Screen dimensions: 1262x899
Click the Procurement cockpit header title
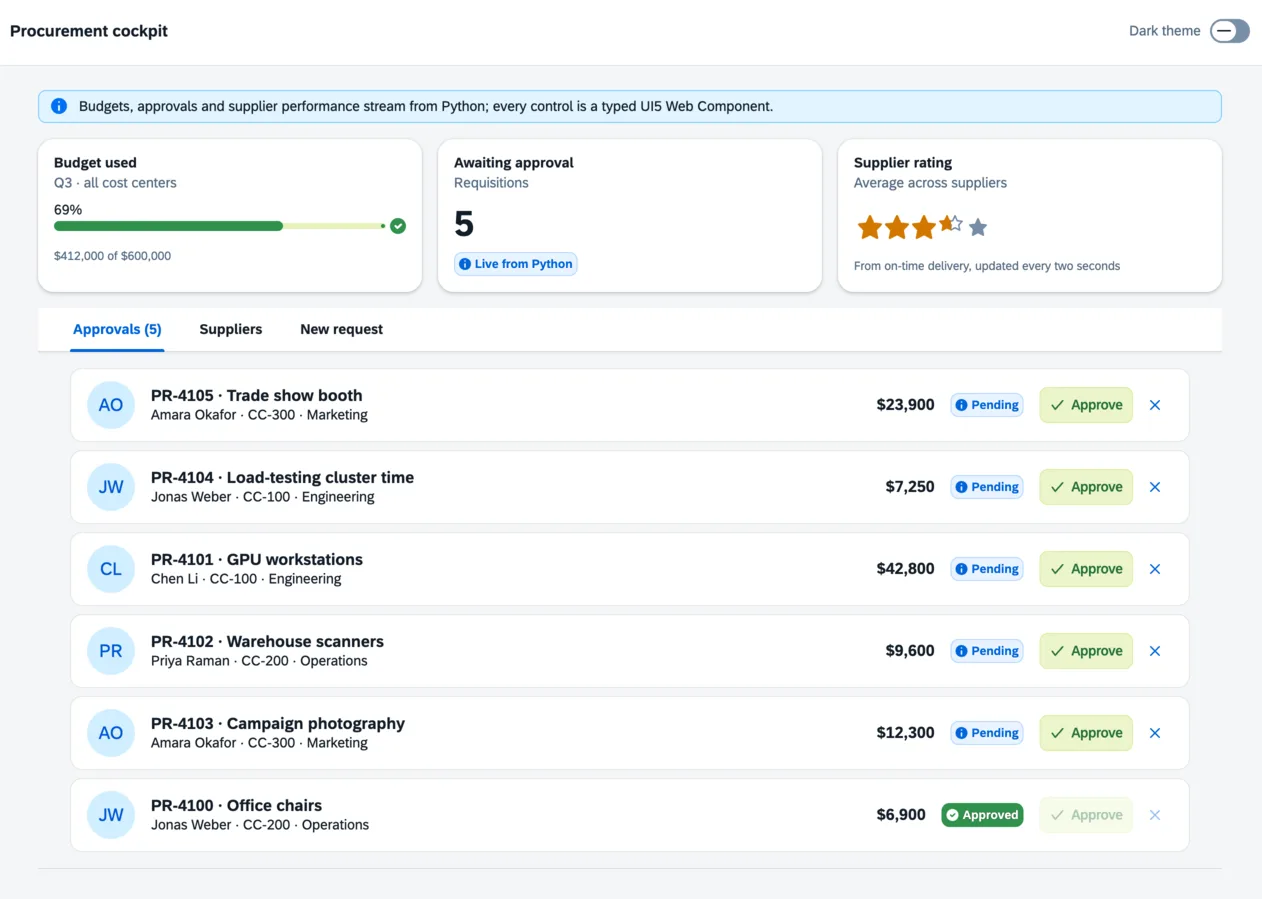point(89,31)
